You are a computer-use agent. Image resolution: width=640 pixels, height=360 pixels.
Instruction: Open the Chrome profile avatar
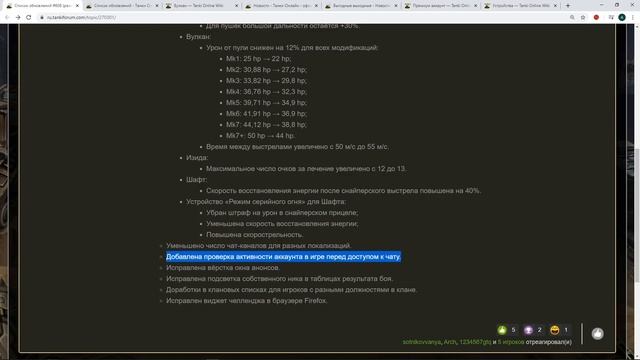pos(622,18)
